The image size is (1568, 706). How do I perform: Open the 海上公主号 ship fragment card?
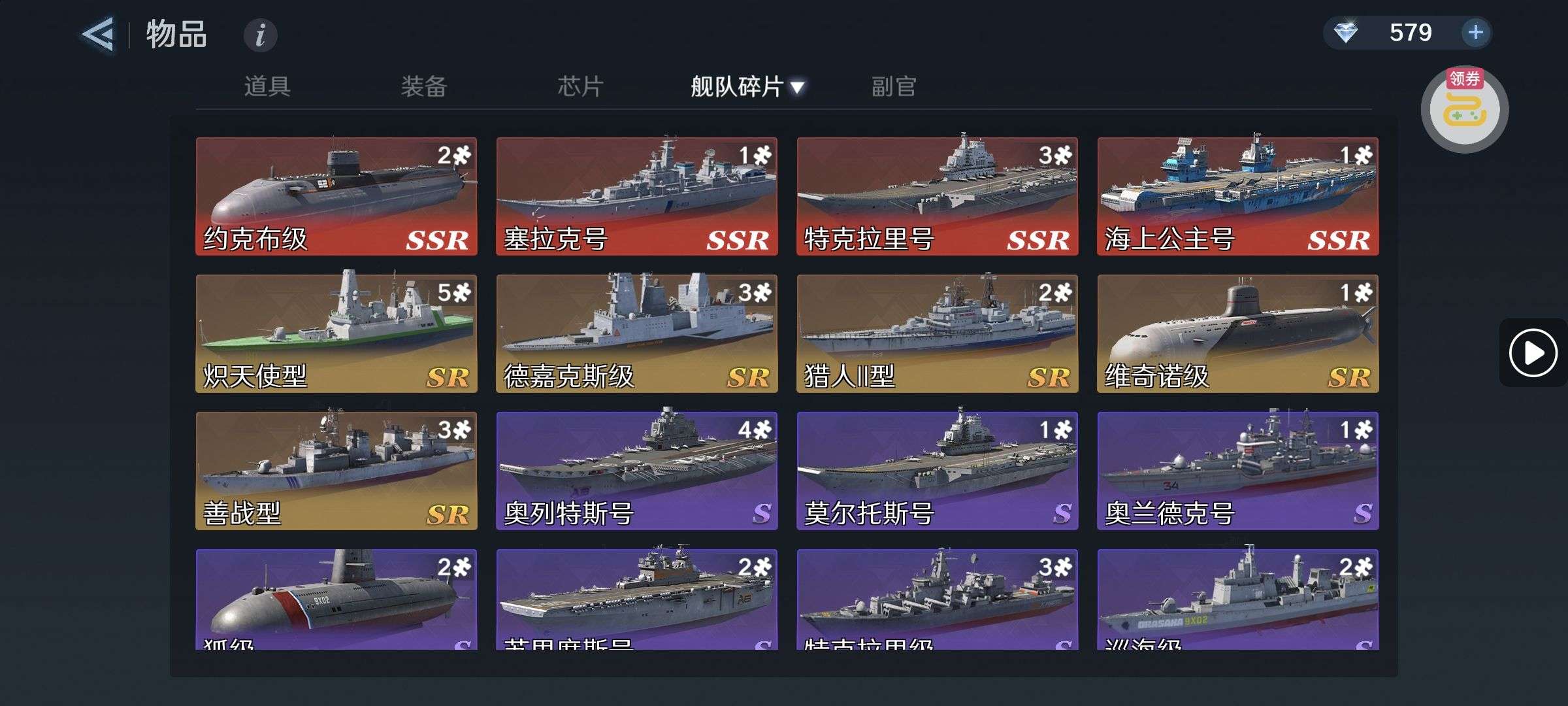click(x=1238, y=196)
